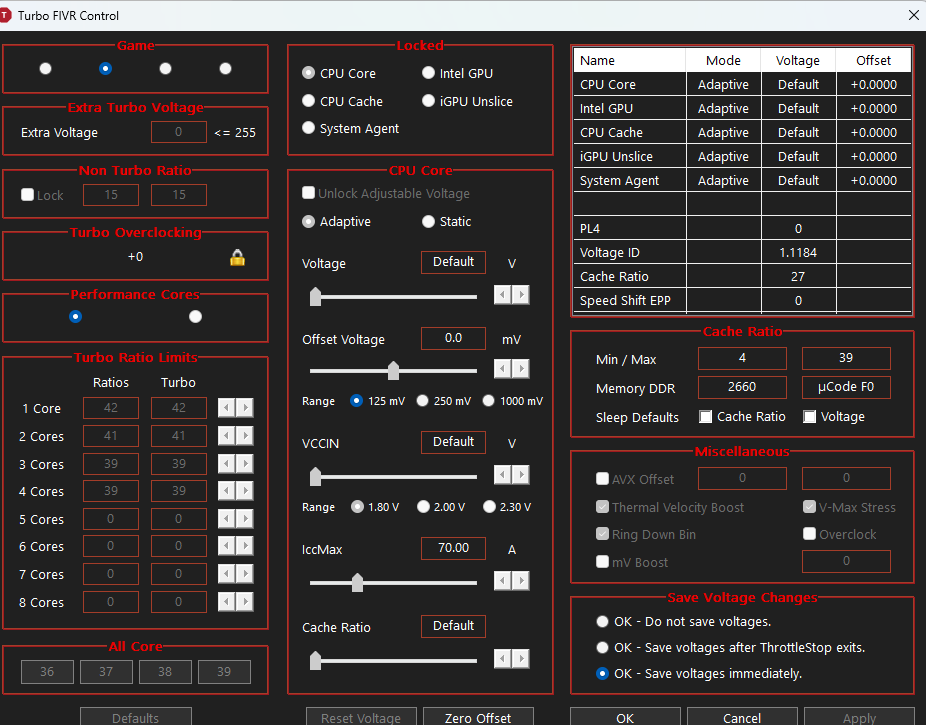
Task: Select the 2.00 V VCCIN range
Action: (423, 507)
